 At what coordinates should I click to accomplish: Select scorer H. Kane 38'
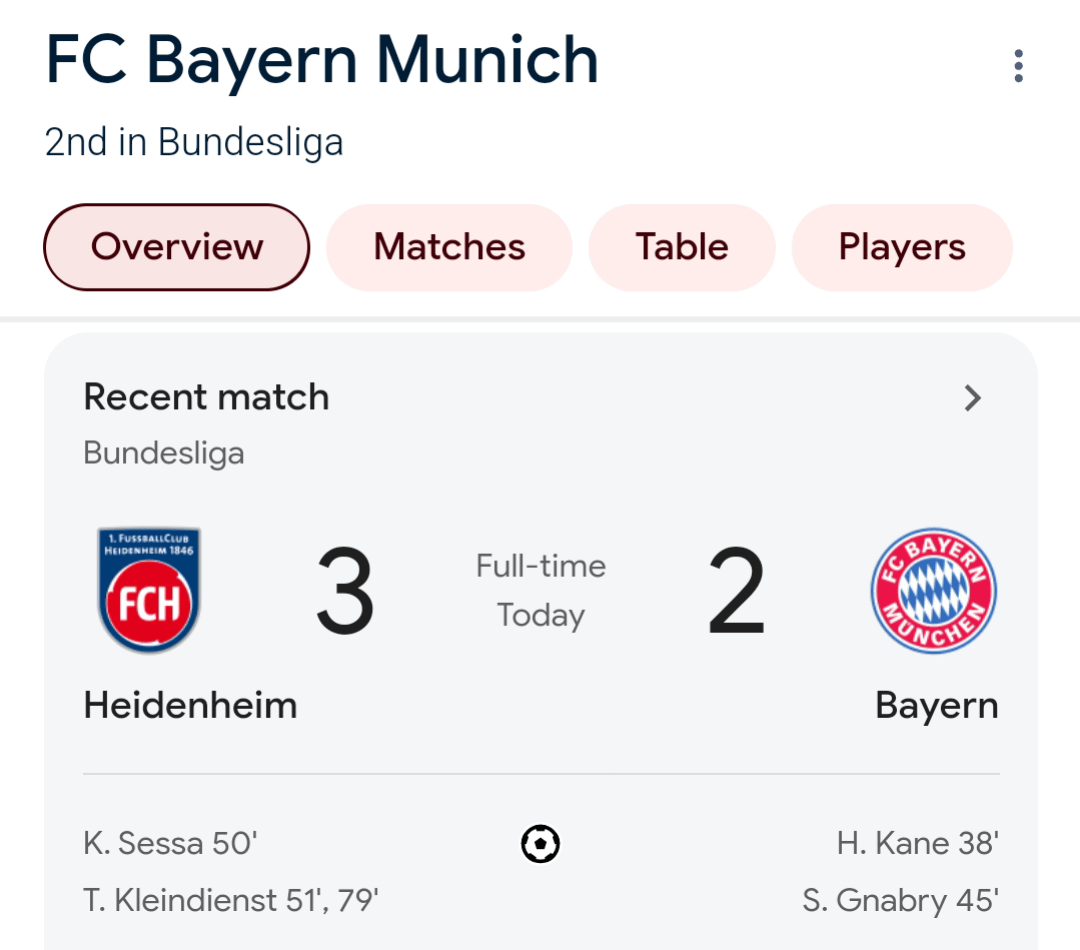(x=917, y=844)
